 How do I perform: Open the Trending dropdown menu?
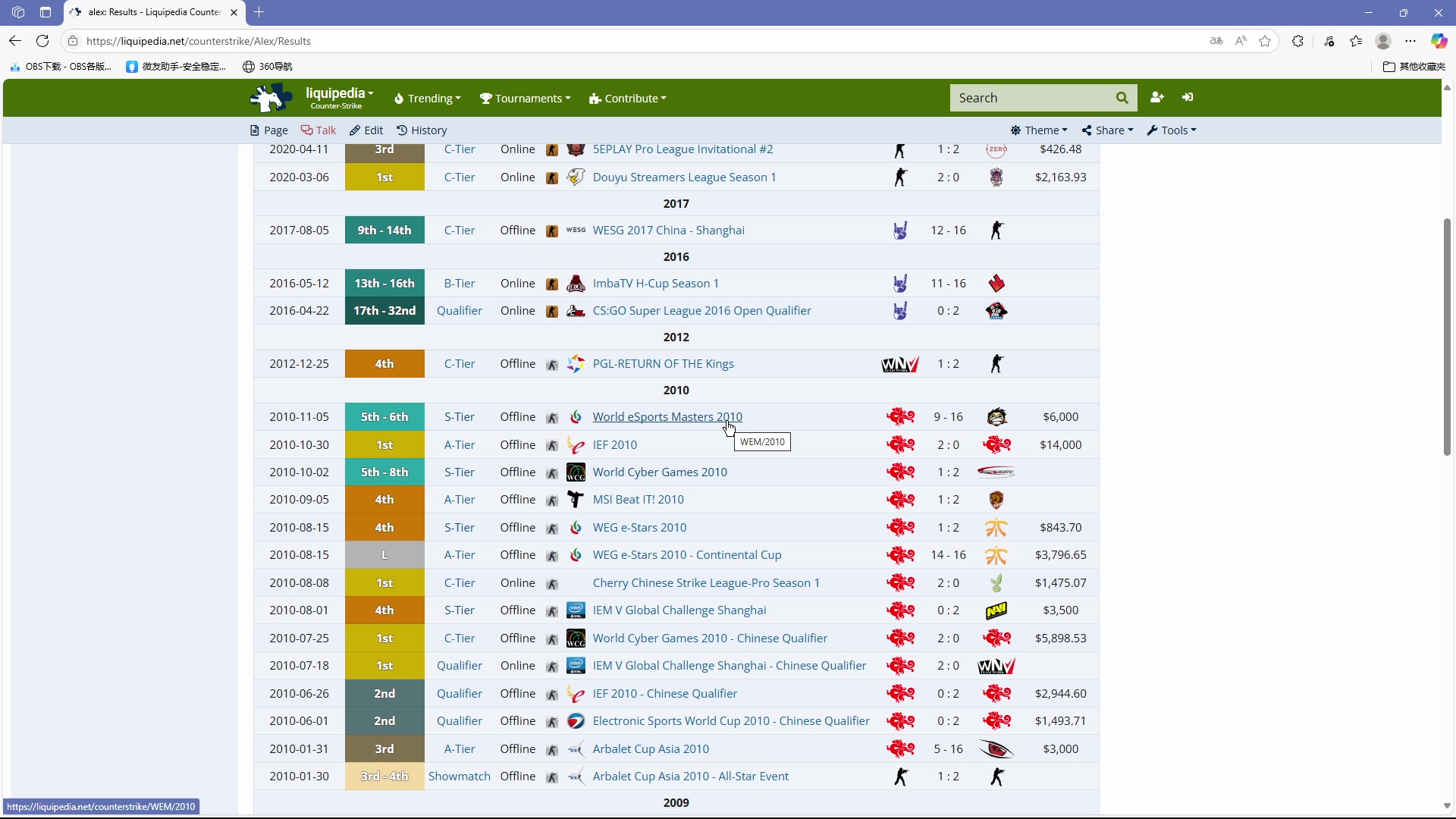tap(428, 99)
